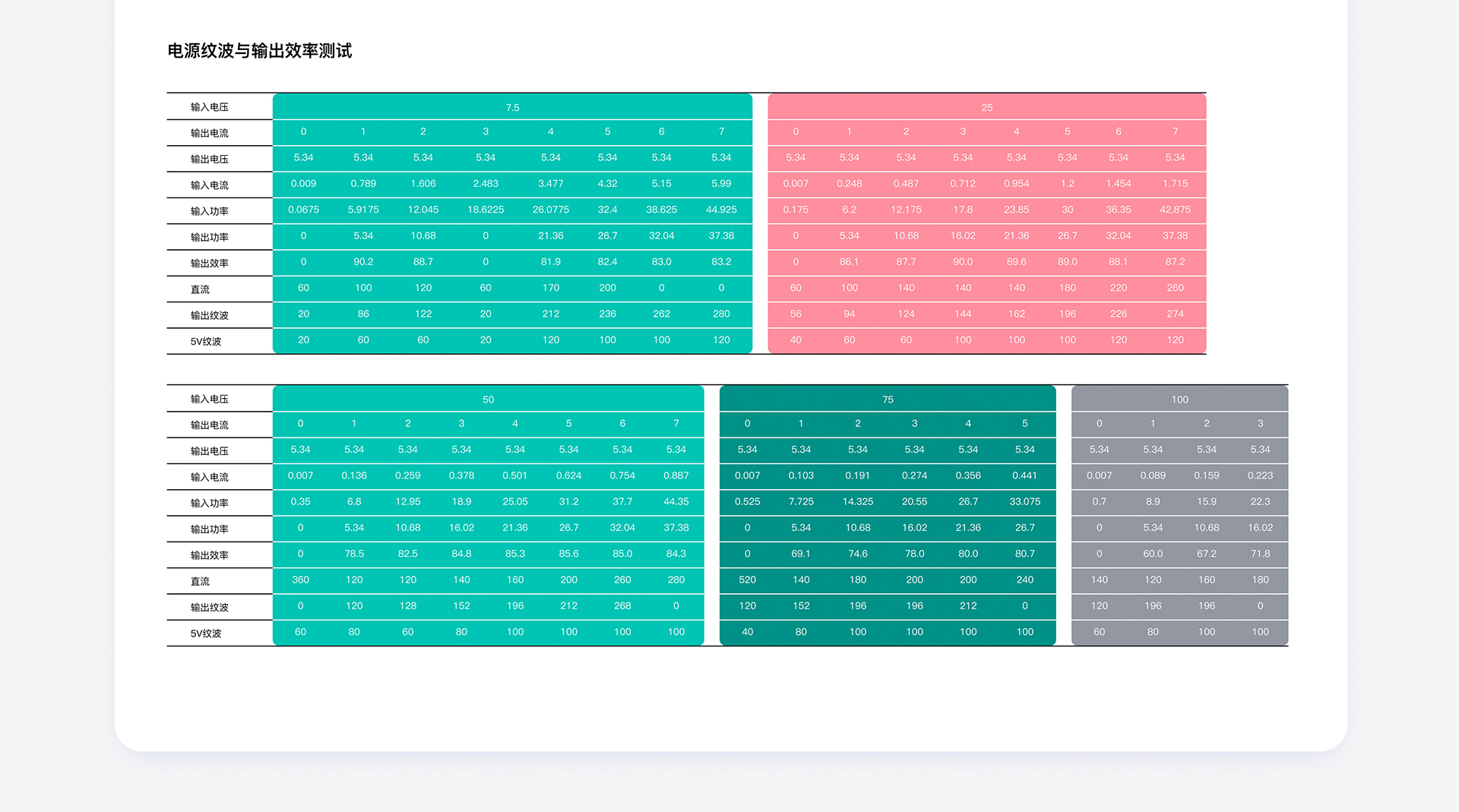The width and height of the screenshot is (1459, 812).
Task: Select the 7.5 input voltage group header
Action: (x=512, y=107)
